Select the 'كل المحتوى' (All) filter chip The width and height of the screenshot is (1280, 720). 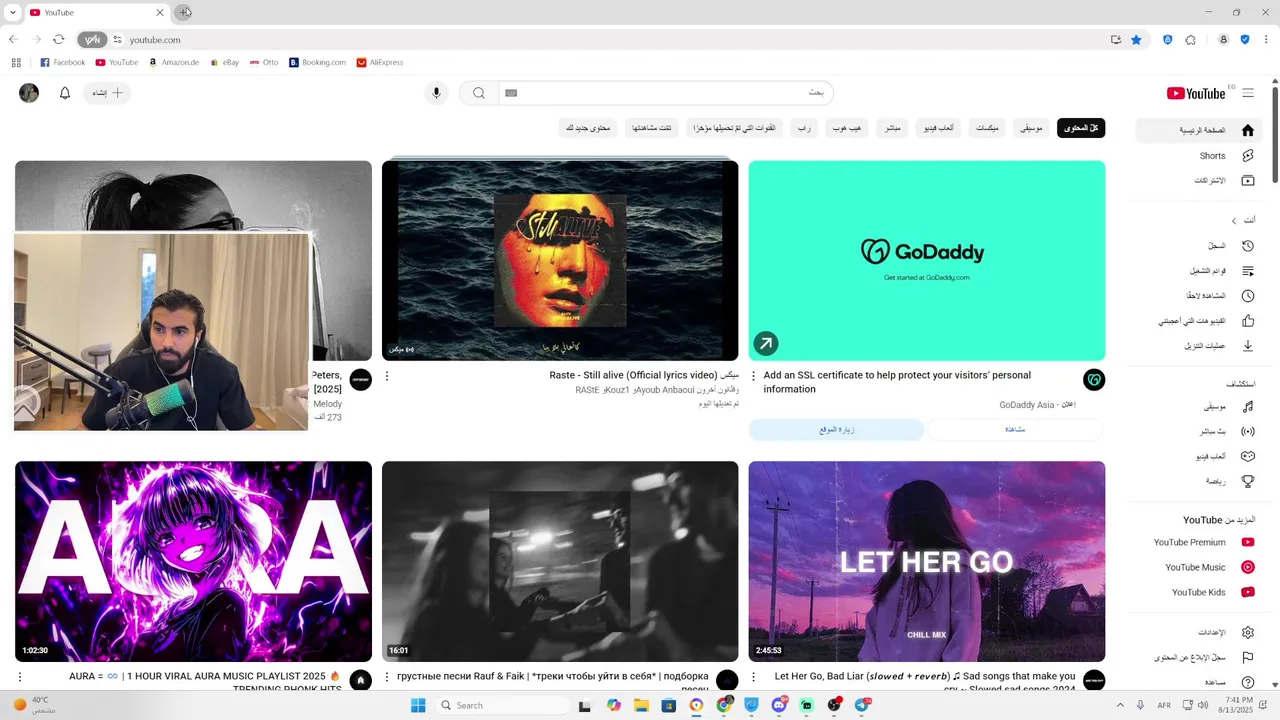pyautogui.click(x=1081, y=128)
